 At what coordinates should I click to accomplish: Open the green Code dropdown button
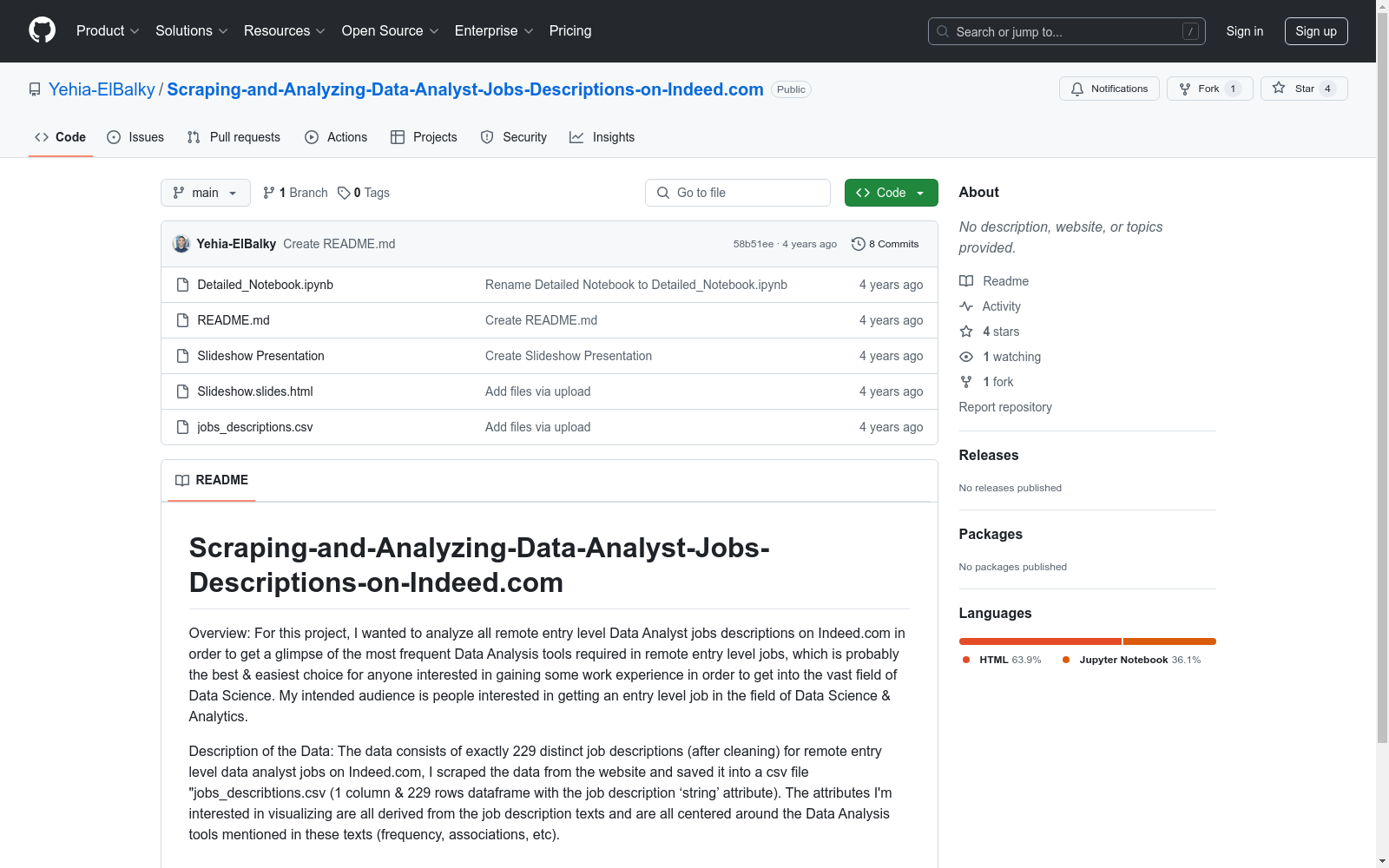[x=891, y=193]
